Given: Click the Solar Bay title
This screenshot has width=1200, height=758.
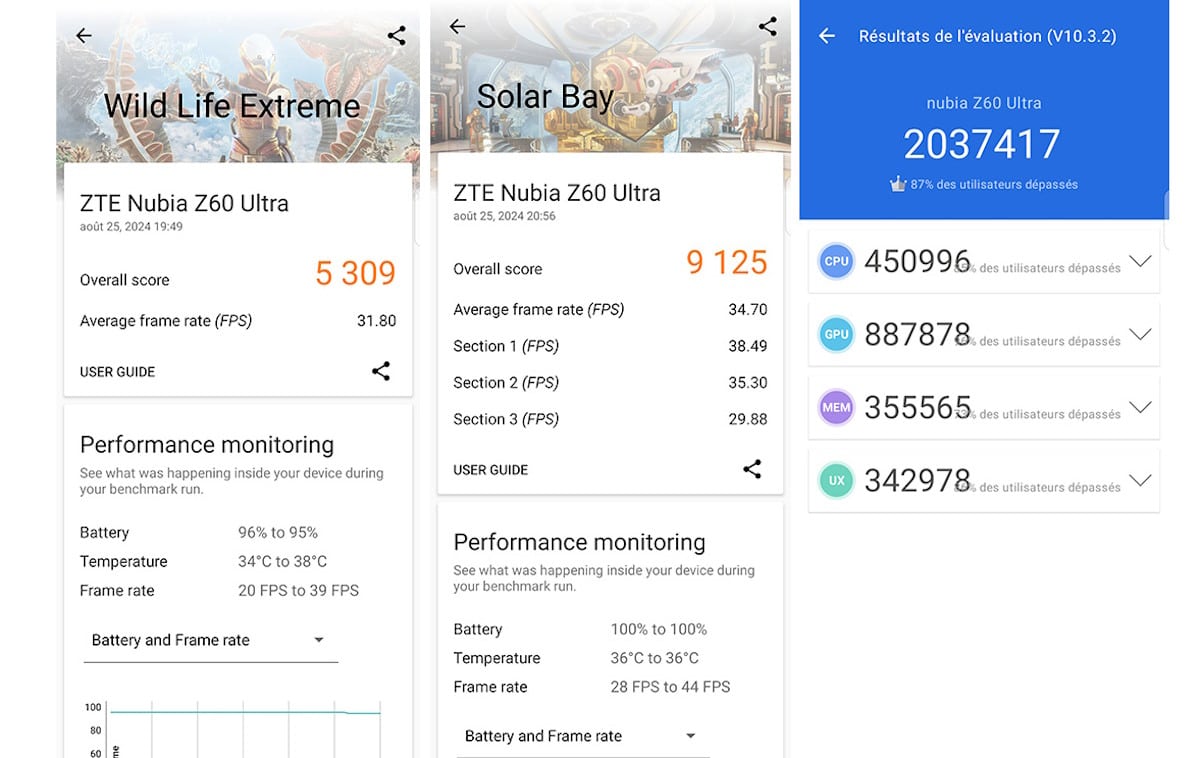Looking at the screenshot, I should click(x=545, y=97).
